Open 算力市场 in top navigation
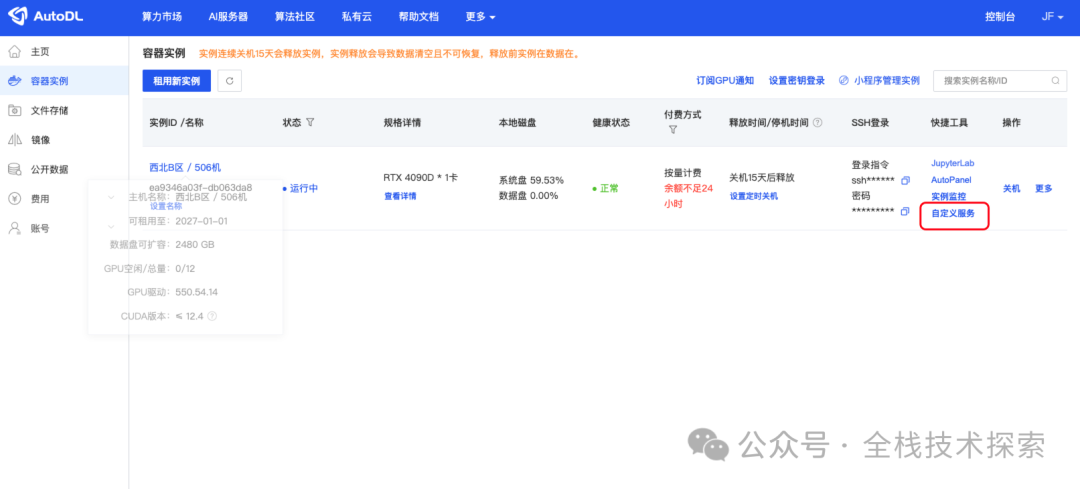Screen dimensions: 1080x489 coord(162,17)
